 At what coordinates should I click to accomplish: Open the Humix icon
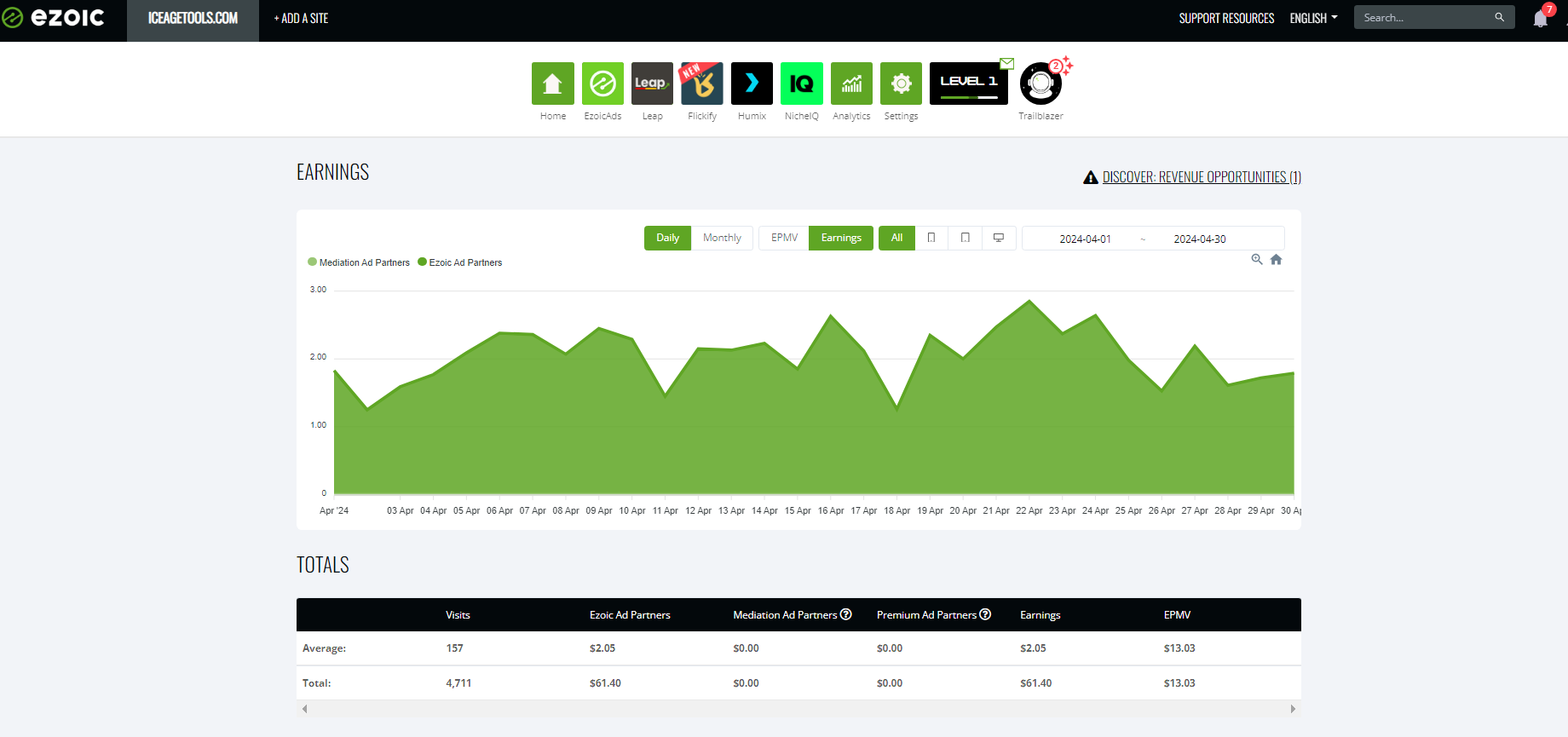(752, 83)
